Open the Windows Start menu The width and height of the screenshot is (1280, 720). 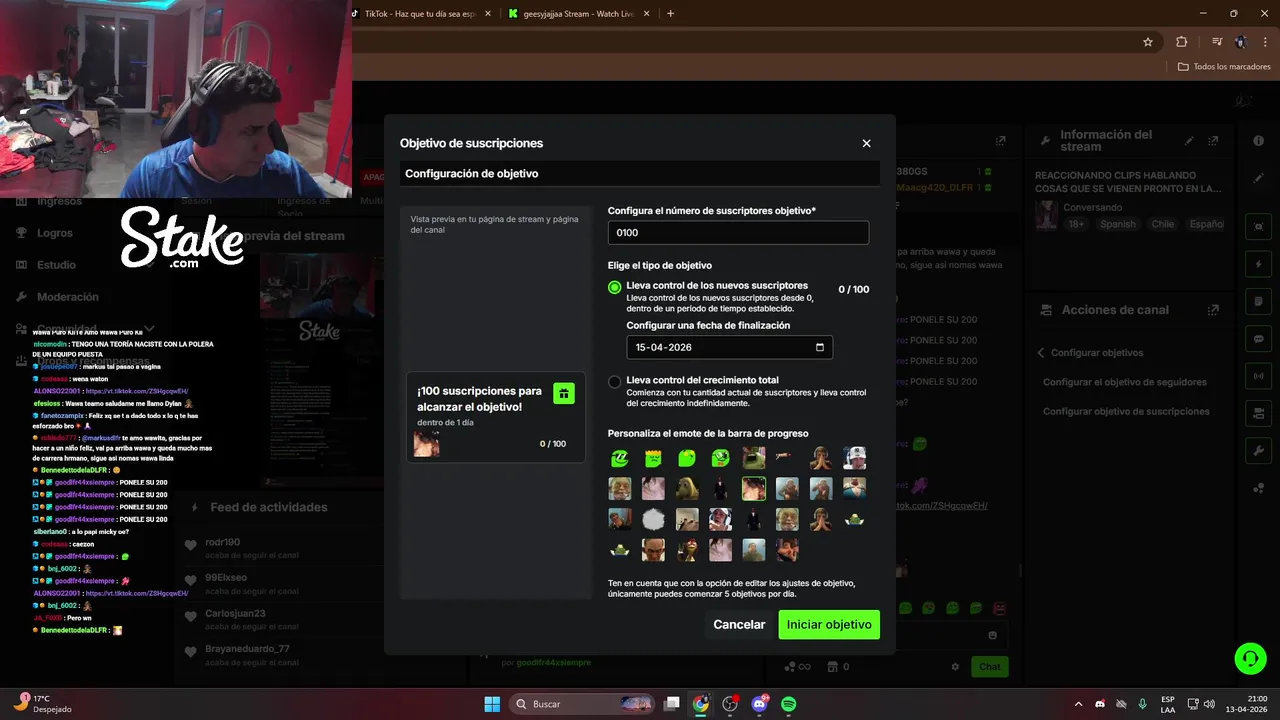(x=492, y=704)
